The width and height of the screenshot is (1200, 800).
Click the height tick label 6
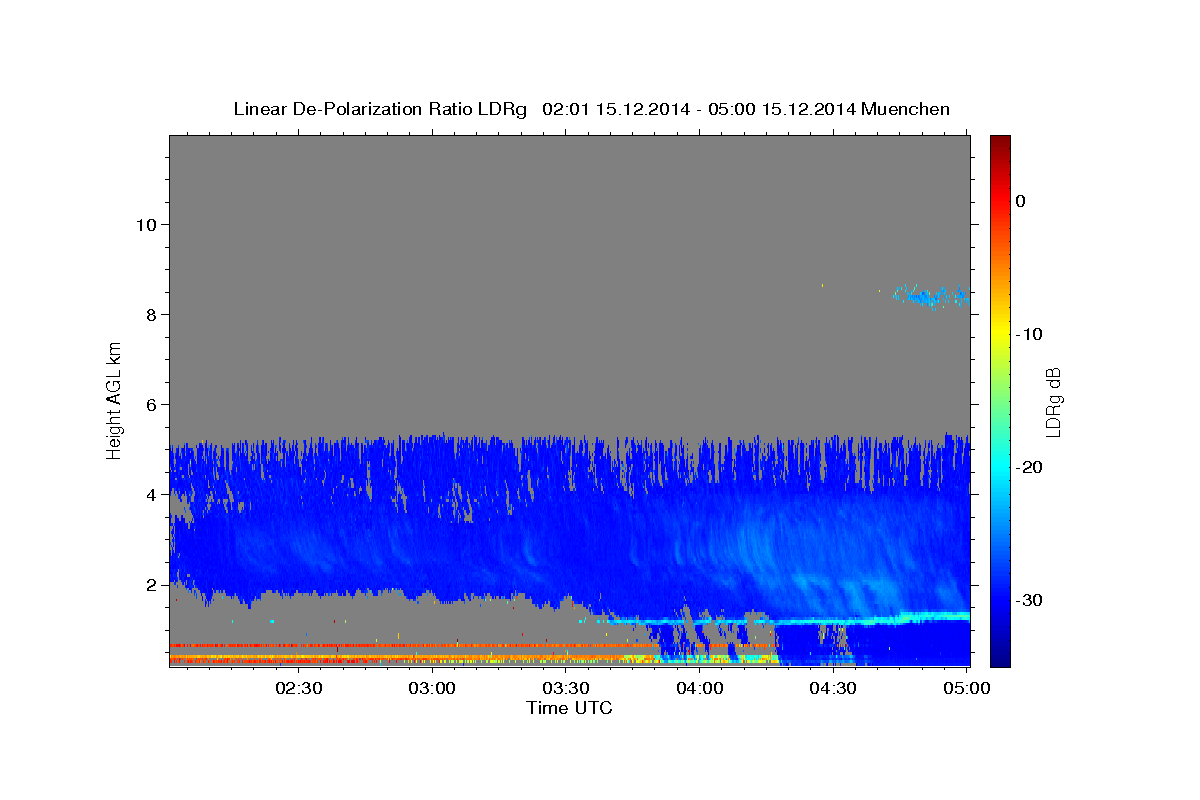150,404
